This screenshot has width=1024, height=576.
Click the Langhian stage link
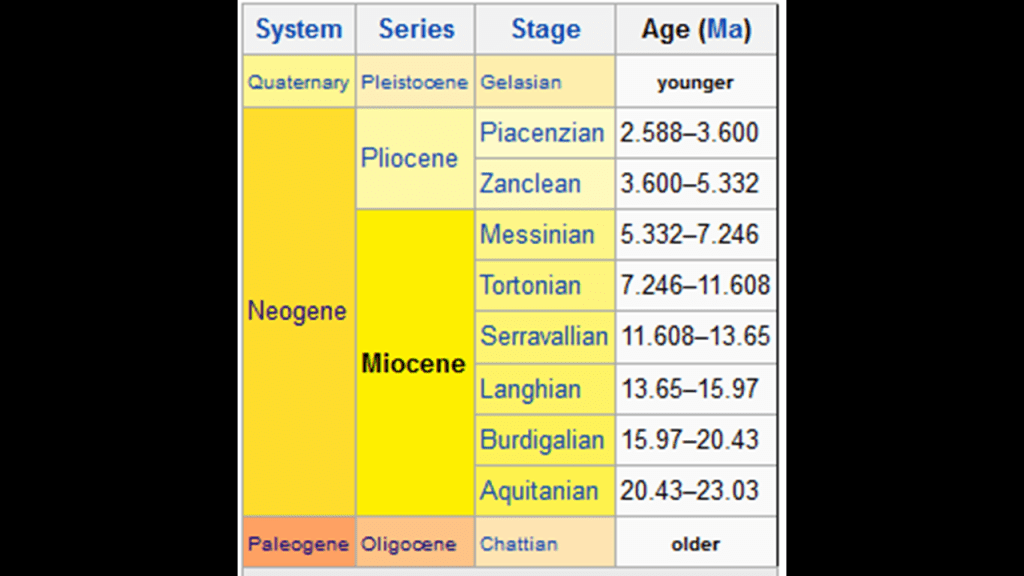pos(530,389)
